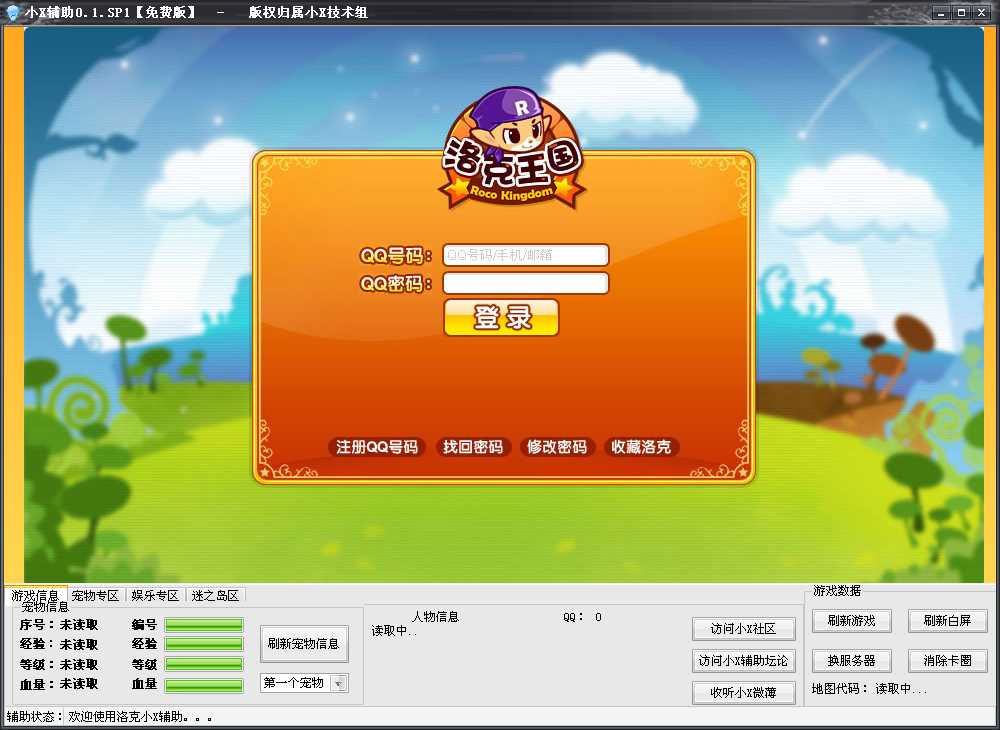Viewport: 1000px width, 730px height.
Task: Click the Roco Kingdom logo
Action: [512, 148]
